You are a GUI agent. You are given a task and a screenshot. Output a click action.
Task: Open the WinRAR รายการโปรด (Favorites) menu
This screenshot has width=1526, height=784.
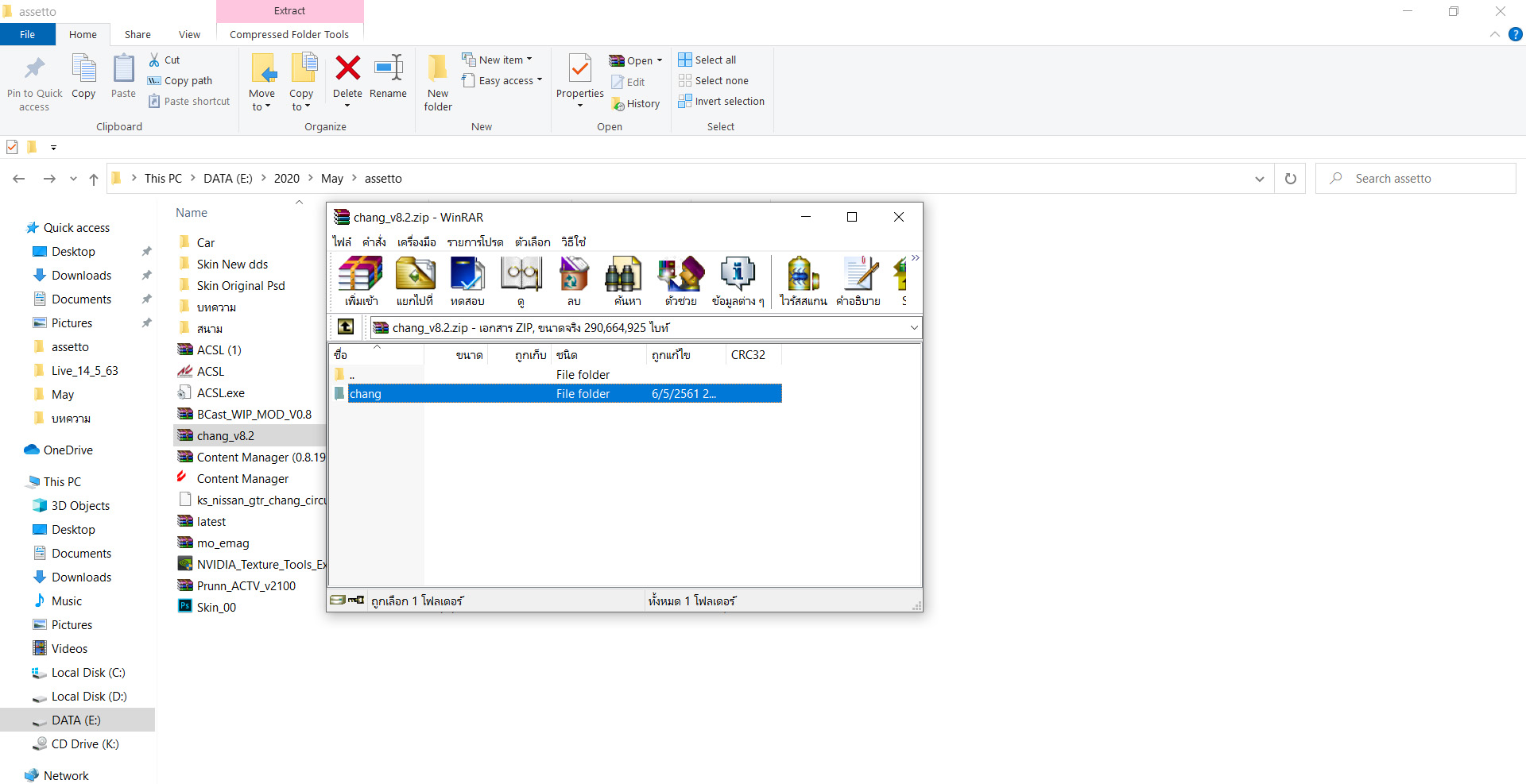(x=474, y=241)
